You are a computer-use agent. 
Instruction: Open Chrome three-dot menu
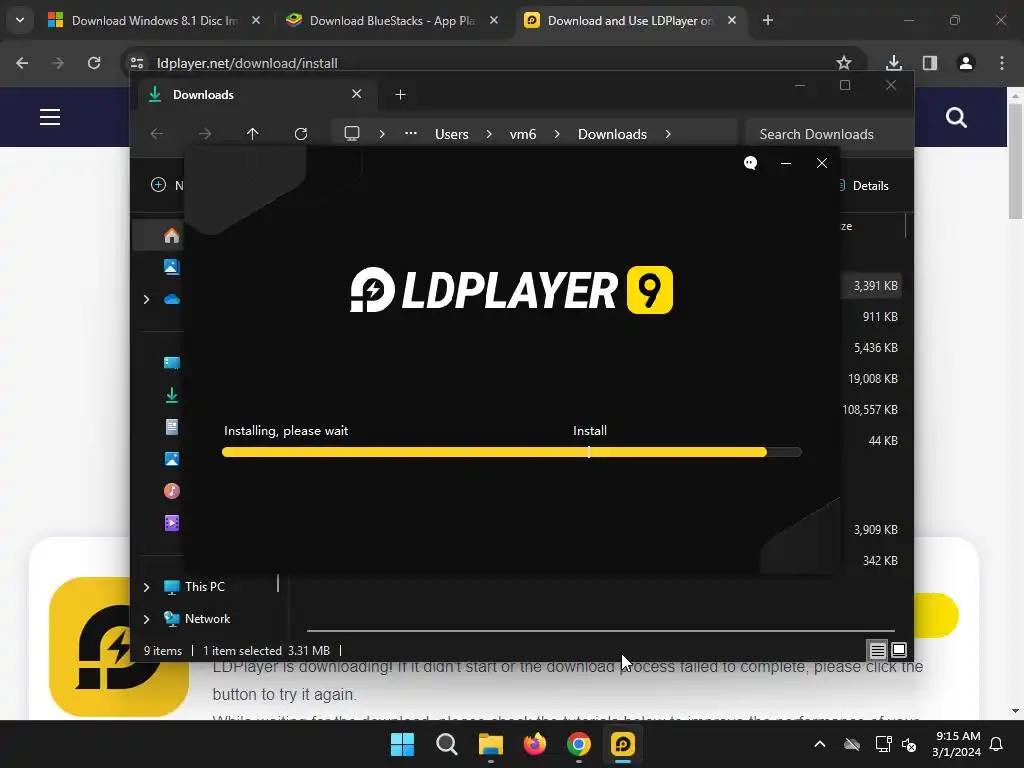coord(1002,63)
